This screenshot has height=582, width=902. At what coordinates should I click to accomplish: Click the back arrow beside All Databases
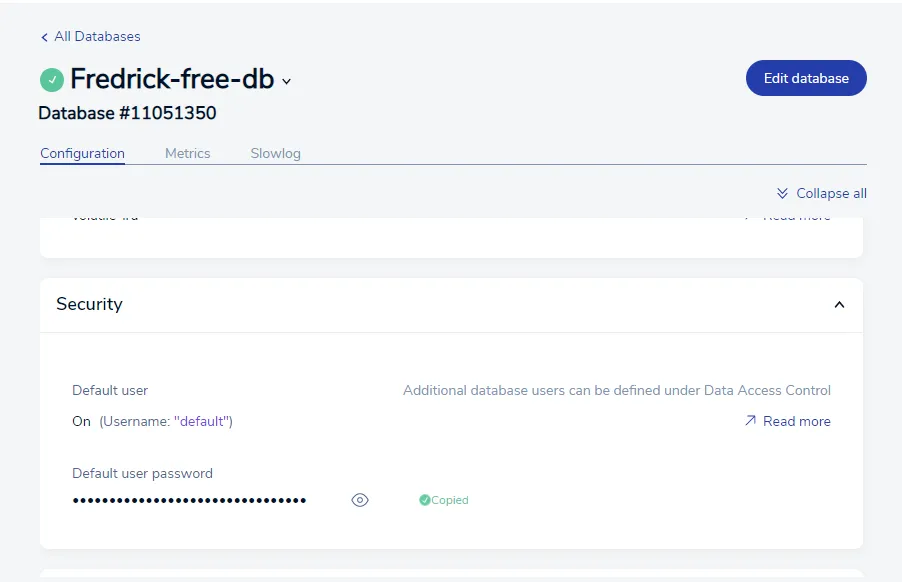point(44,37)
